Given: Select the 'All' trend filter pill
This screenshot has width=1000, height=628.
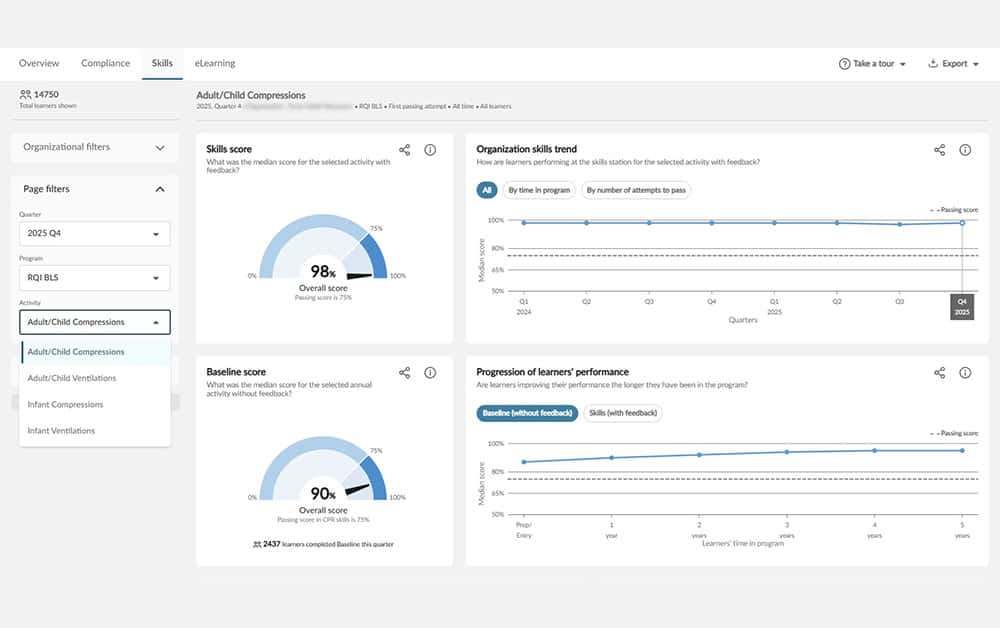Looking at the screenshot, I should tap(487, 190).
